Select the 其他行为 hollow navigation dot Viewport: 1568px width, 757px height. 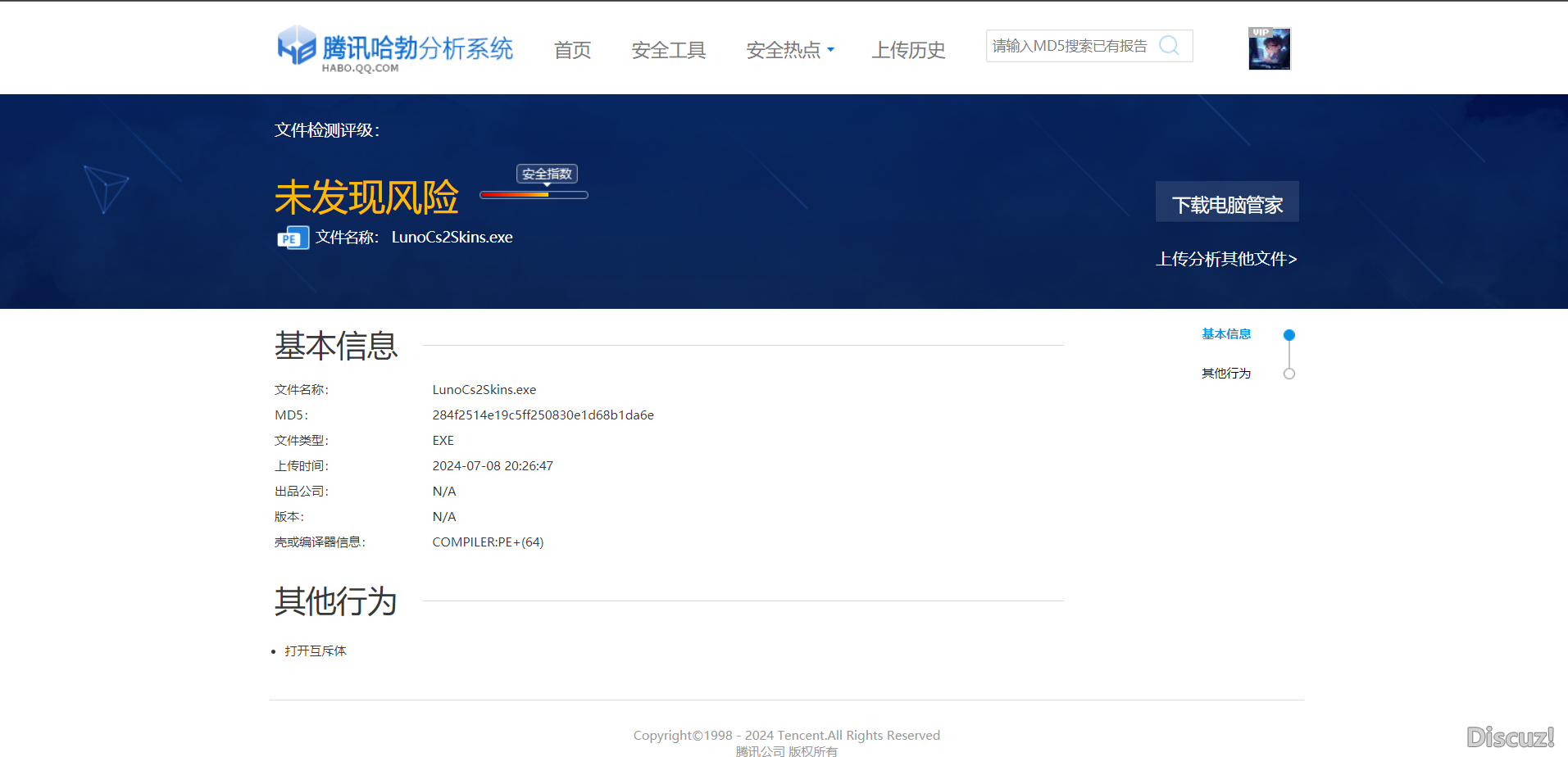coord(1289,374)
